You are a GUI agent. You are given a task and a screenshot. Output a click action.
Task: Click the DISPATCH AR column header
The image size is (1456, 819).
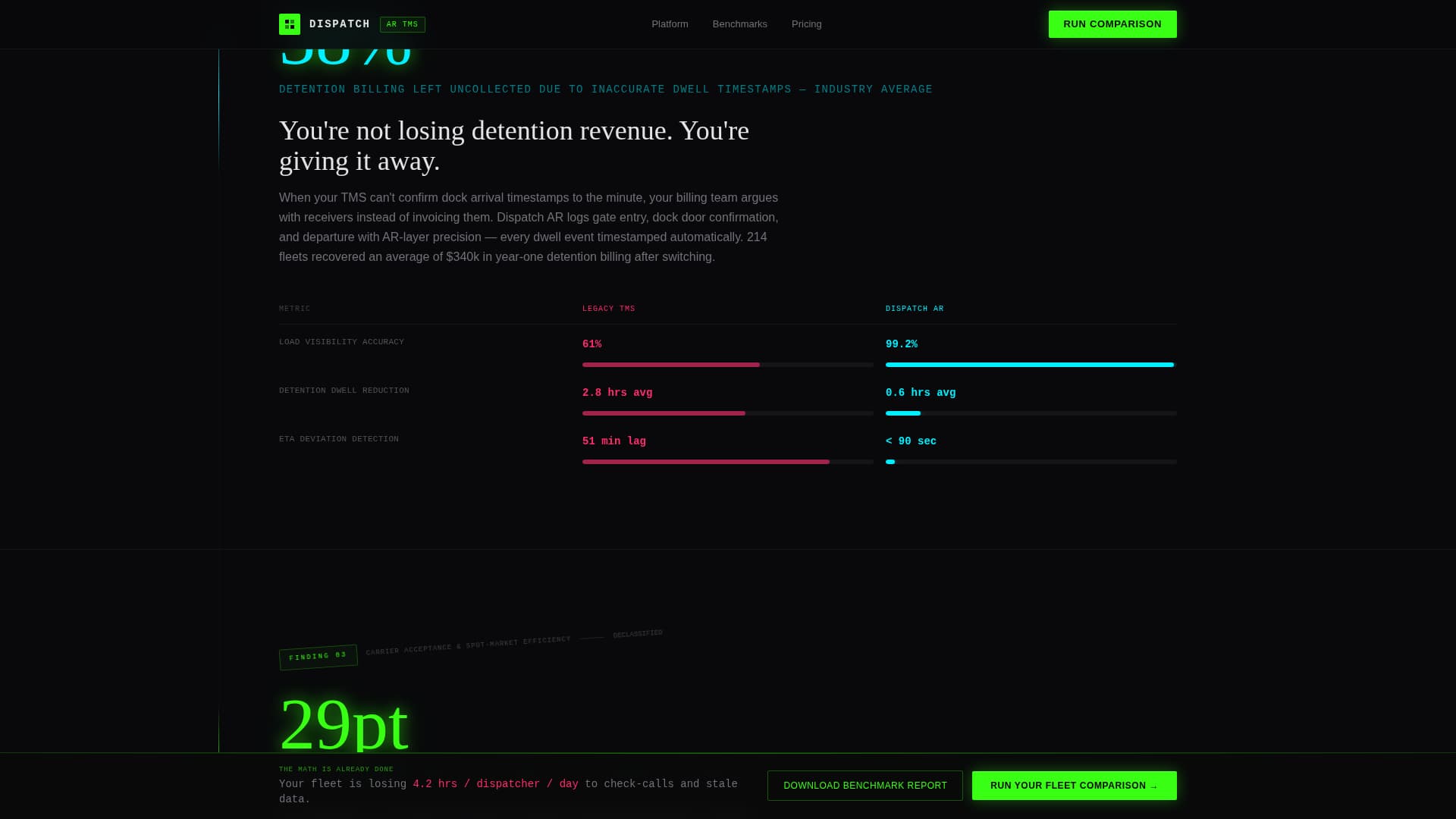(x=915, y=309)
